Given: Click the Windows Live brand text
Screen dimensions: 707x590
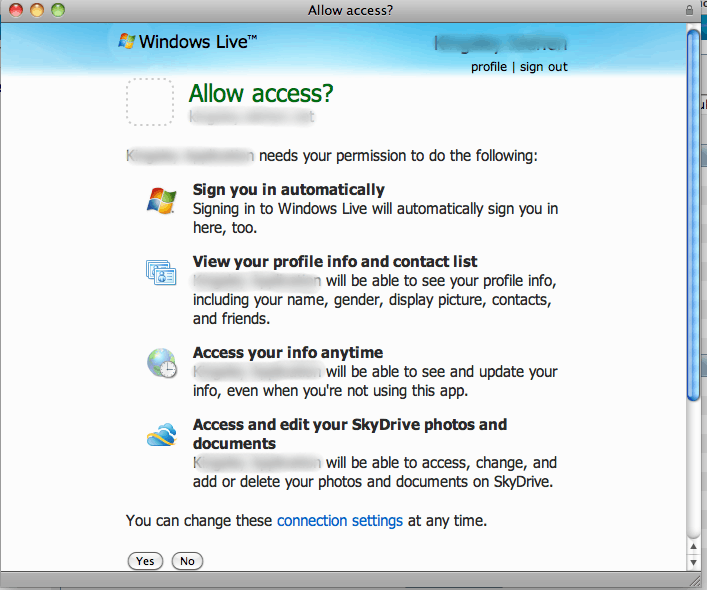Looking at the screenshot, I should pos(198,42).
